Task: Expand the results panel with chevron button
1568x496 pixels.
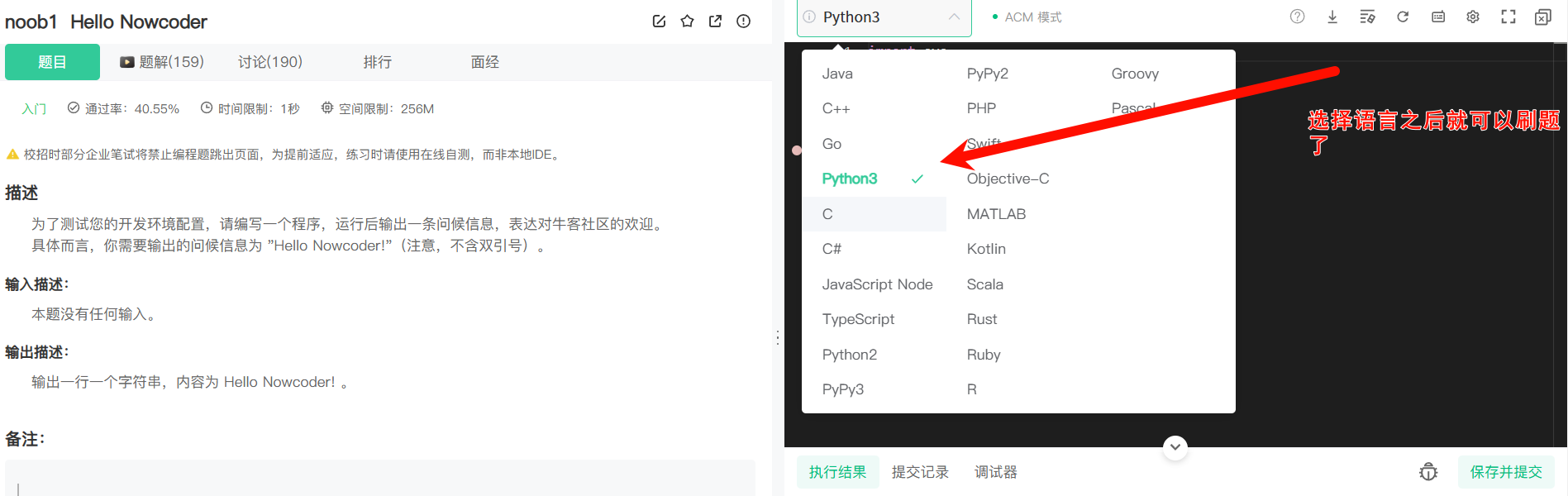Action: [1175, 448]
